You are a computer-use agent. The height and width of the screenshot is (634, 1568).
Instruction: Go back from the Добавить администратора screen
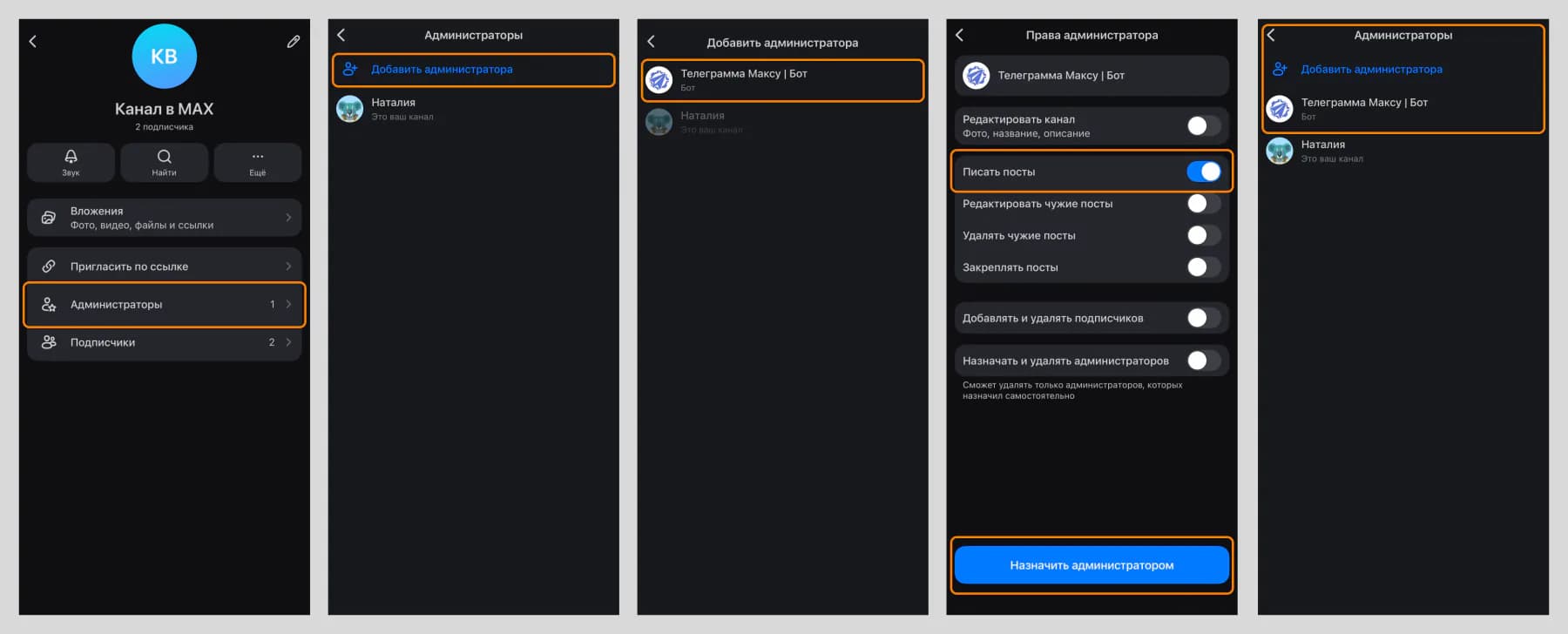click(651, 41)
